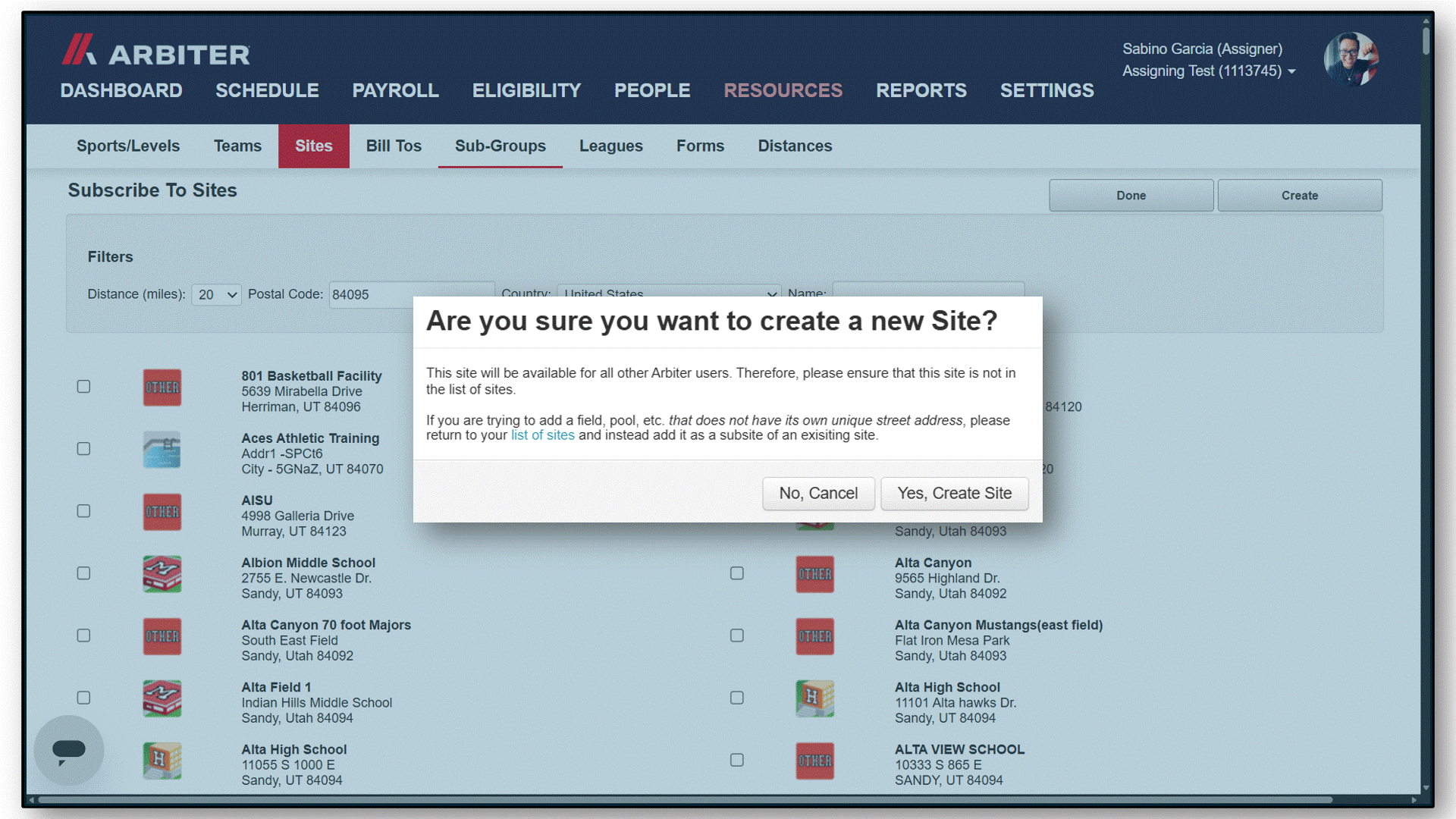Follow the list of sites link
This screenshot has width=1456, height=819.
[543, 435]
